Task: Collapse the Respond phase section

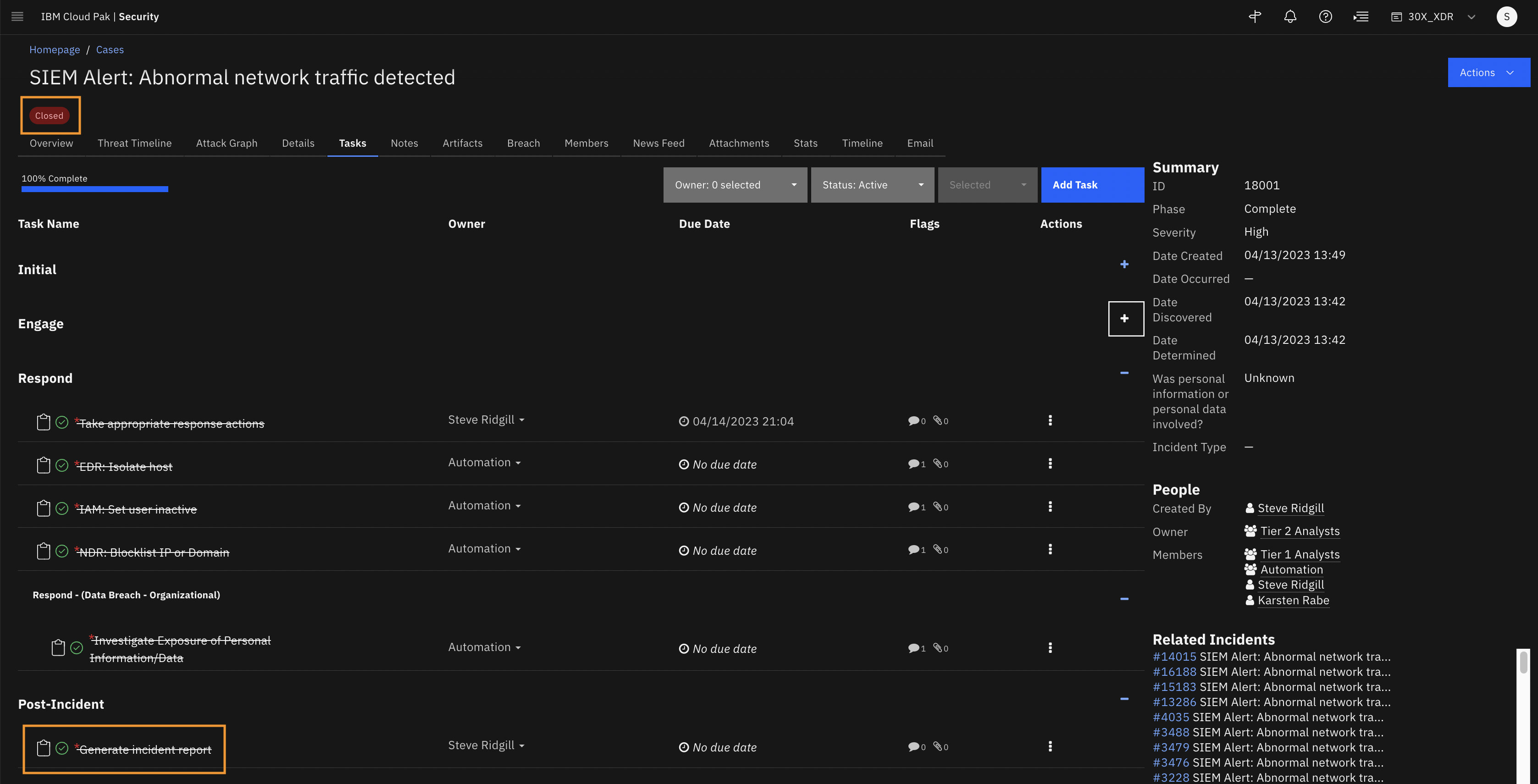Action: [1123, 373]
